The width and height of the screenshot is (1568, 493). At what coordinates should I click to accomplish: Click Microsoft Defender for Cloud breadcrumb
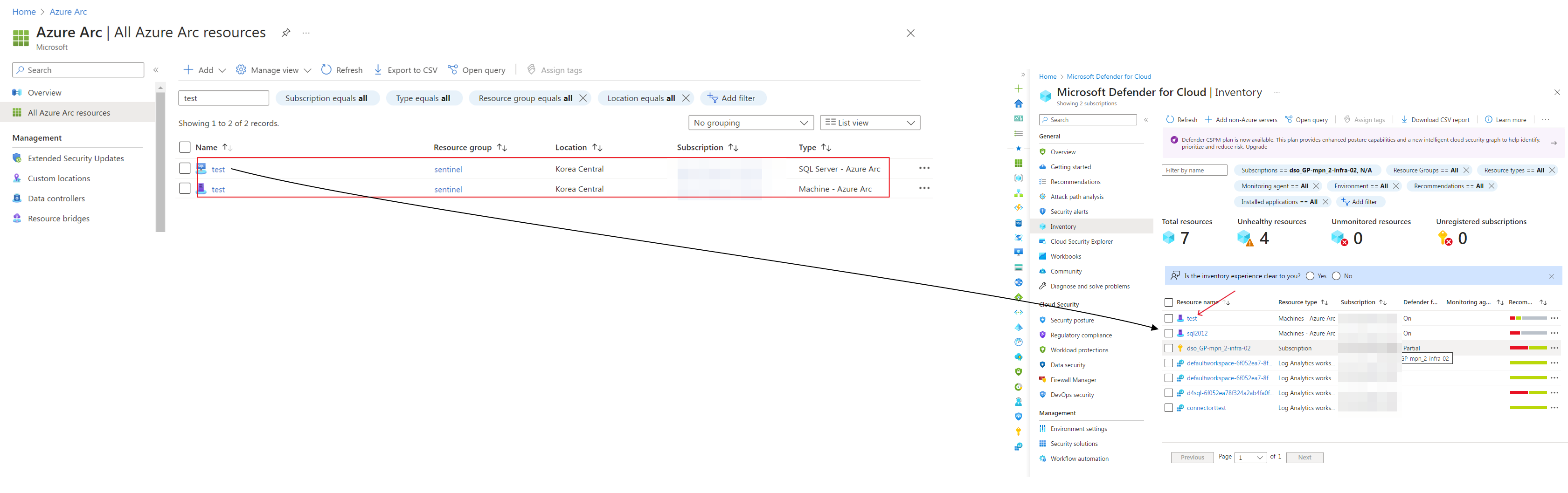[1109, 76]
